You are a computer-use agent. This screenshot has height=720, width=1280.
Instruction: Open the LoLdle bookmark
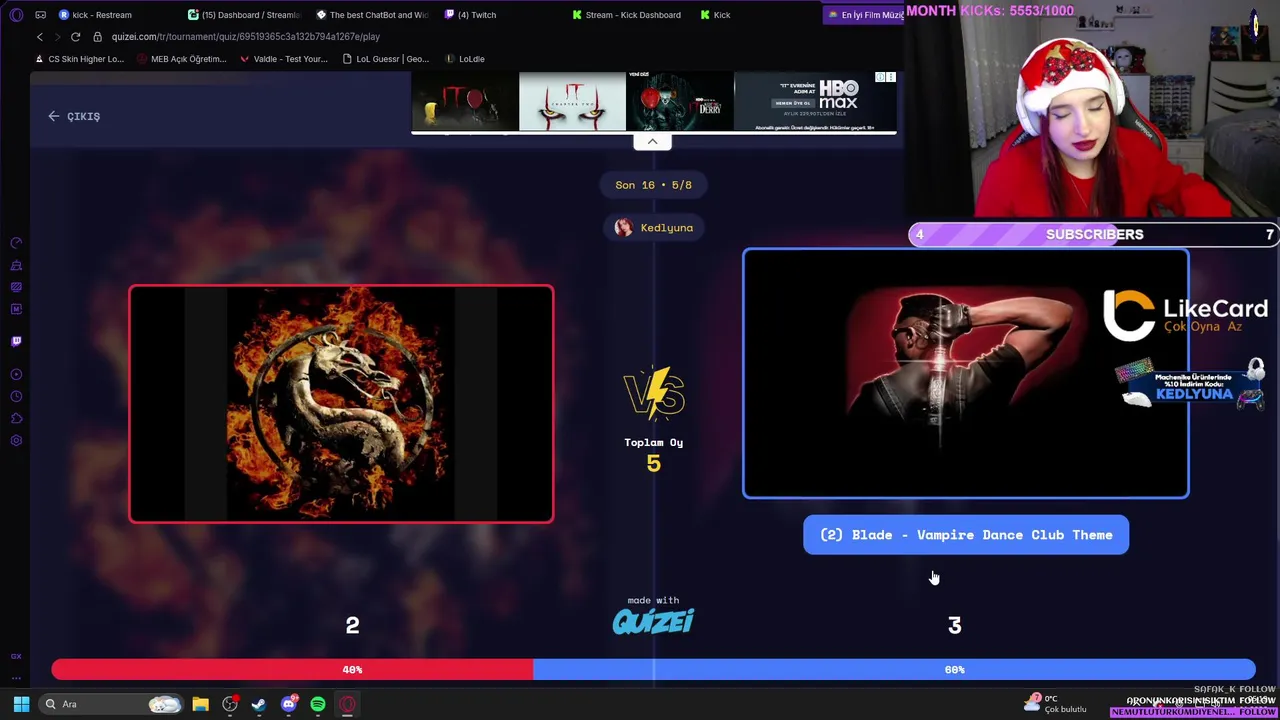[464, 59]
